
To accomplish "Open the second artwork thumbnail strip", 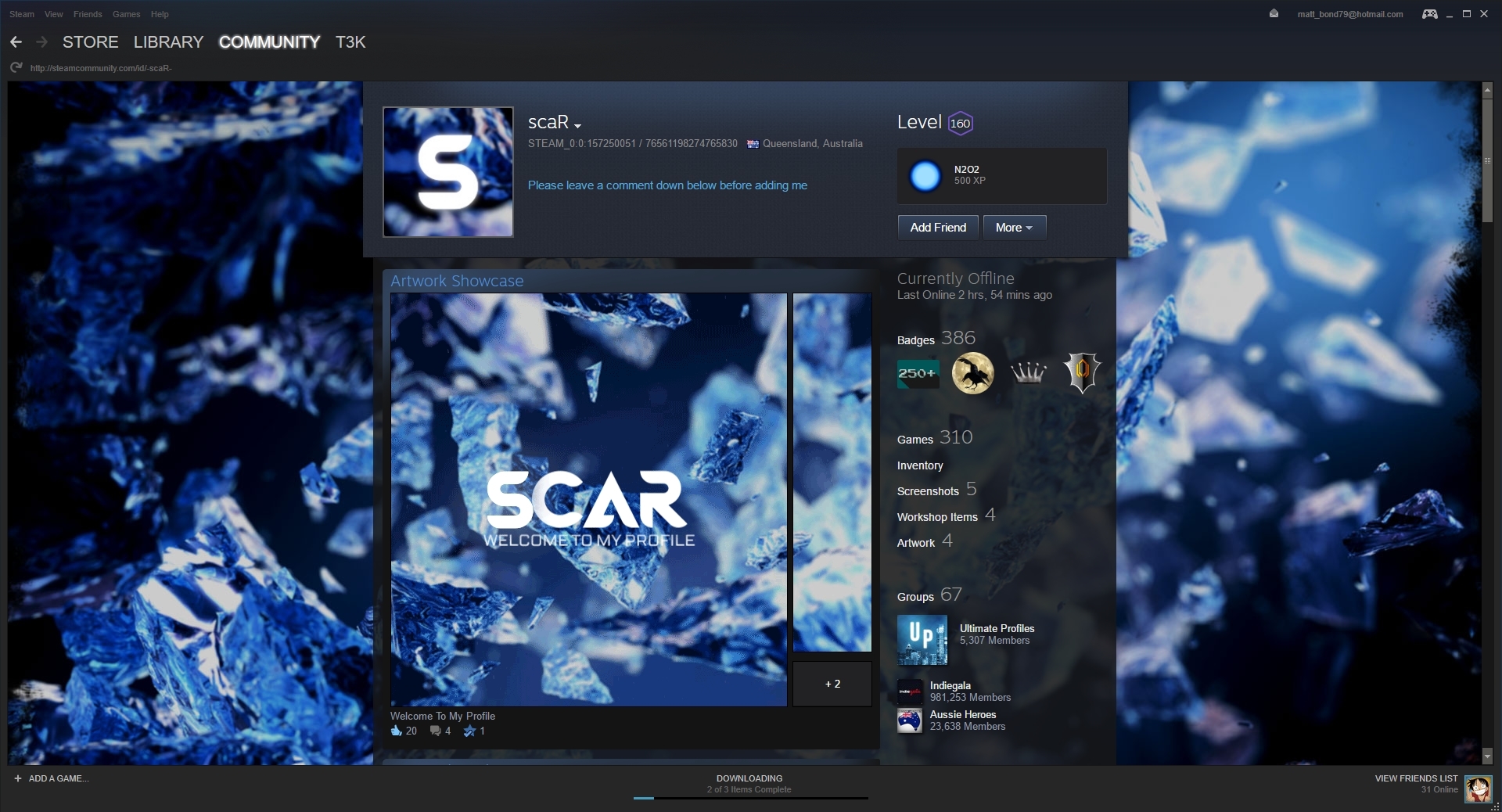I will (x=832, y=472).
